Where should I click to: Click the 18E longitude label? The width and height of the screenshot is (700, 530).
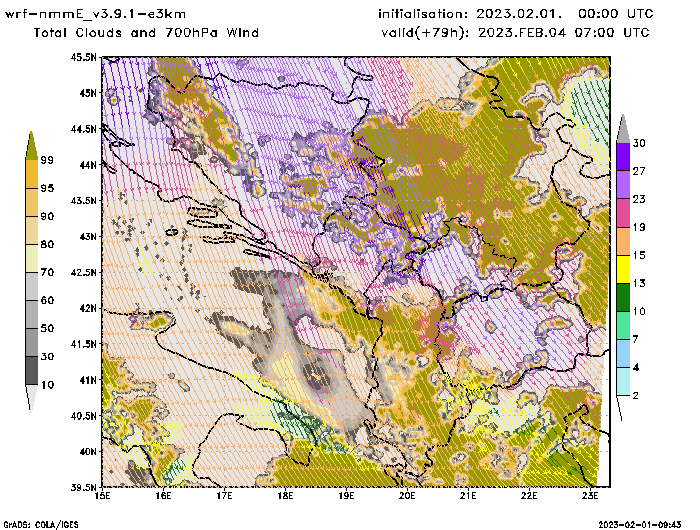285,496
